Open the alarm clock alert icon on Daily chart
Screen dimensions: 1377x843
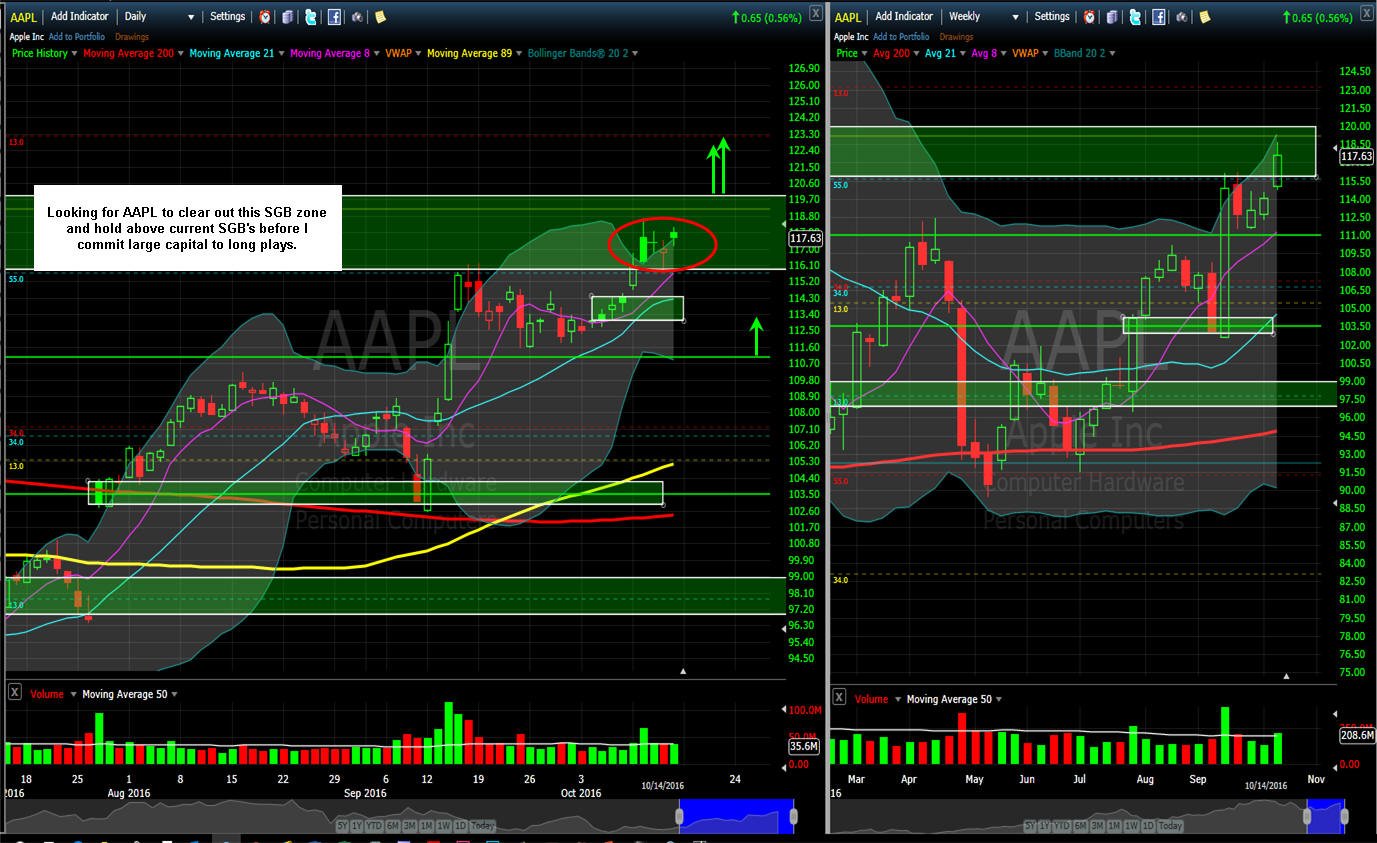pos(264,17)
